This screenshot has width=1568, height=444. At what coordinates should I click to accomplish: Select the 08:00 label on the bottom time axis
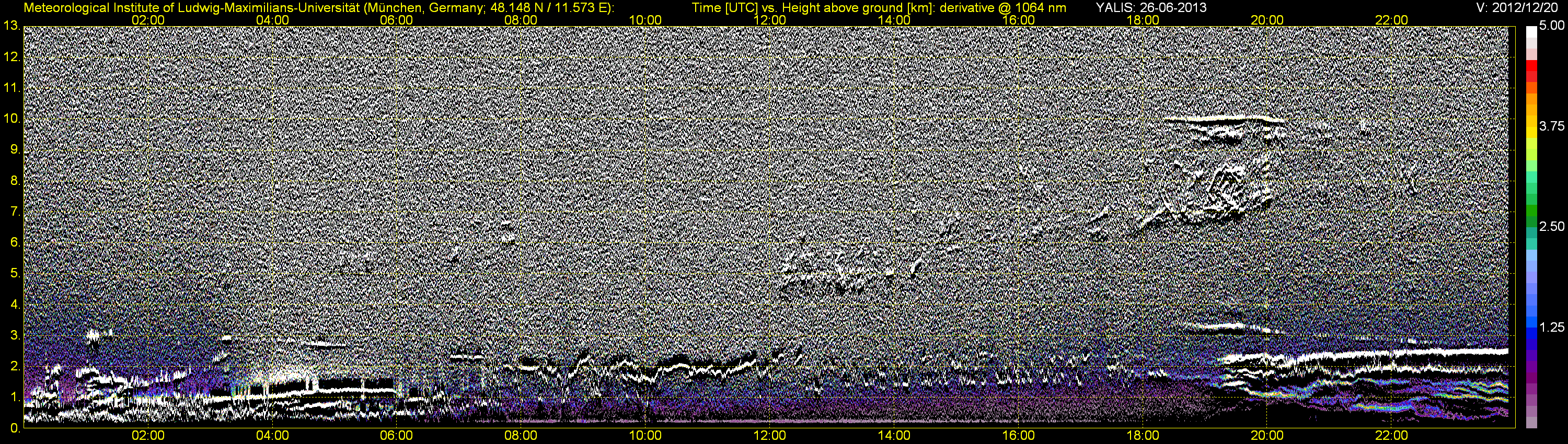[521, 436]
